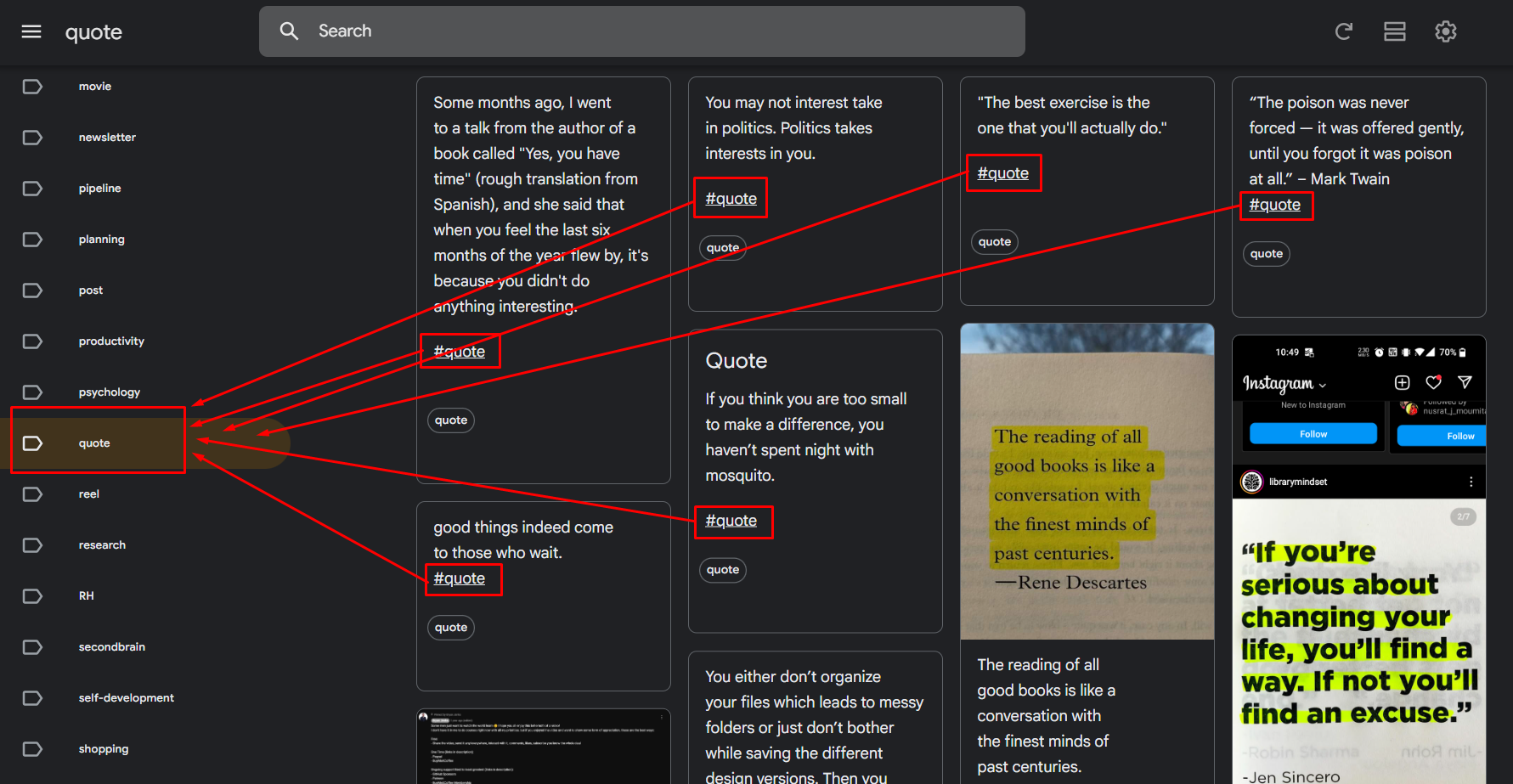The height and width of the screenshot is (784, 1513).
Task: Click #quote link in best exercise note
Action: (x=1003, y=173)
